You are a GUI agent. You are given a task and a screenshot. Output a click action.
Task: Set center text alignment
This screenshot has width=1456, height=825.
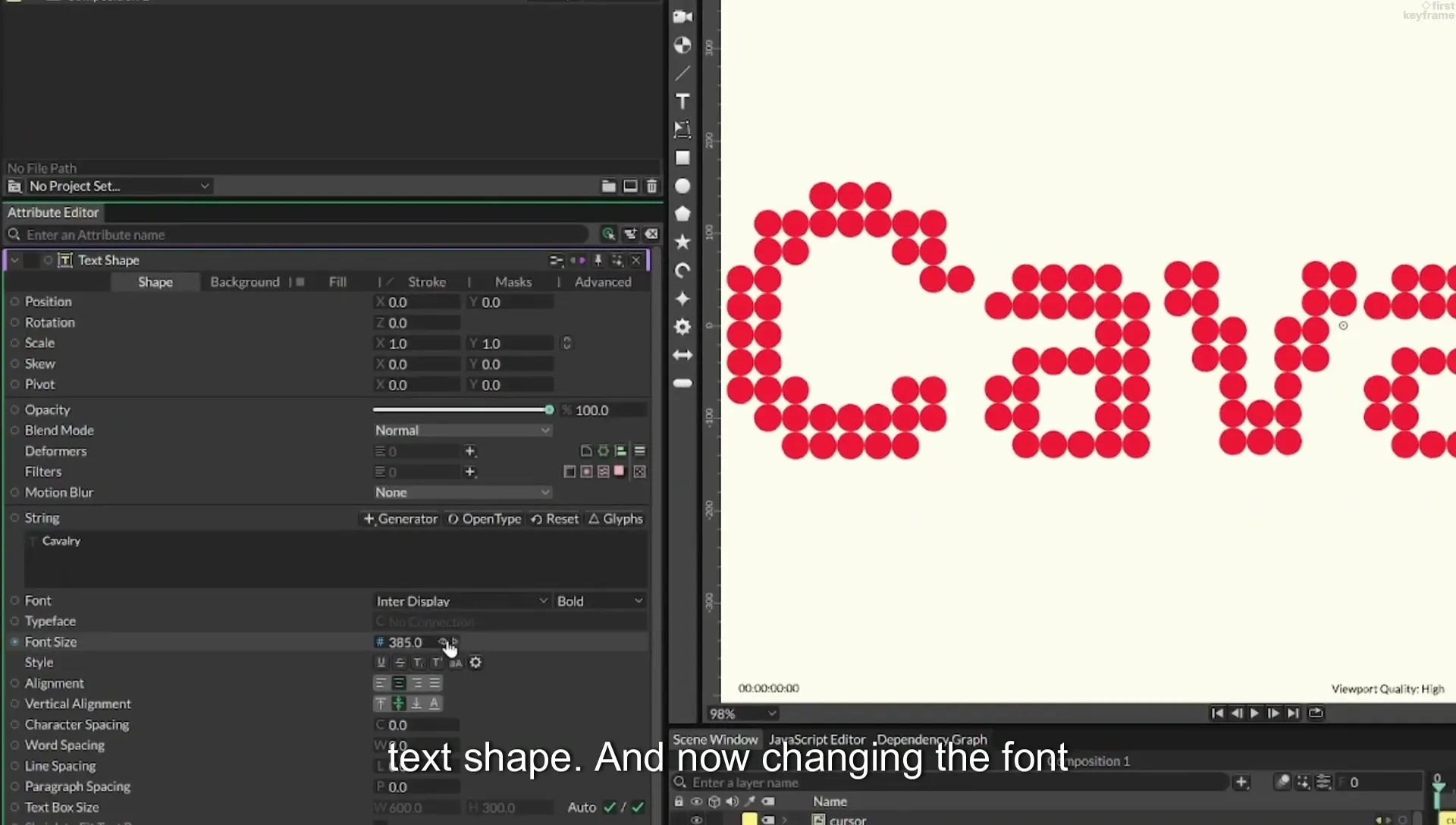(399, 683)
